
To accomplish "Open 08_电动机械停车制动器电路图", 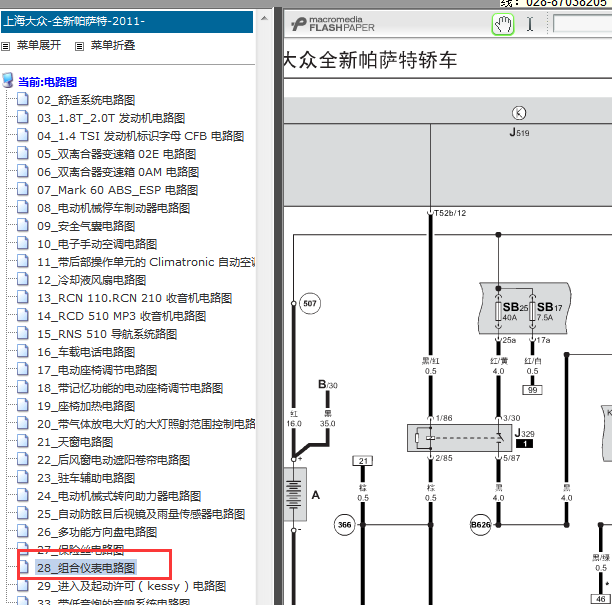I will (x=114, y=208).
